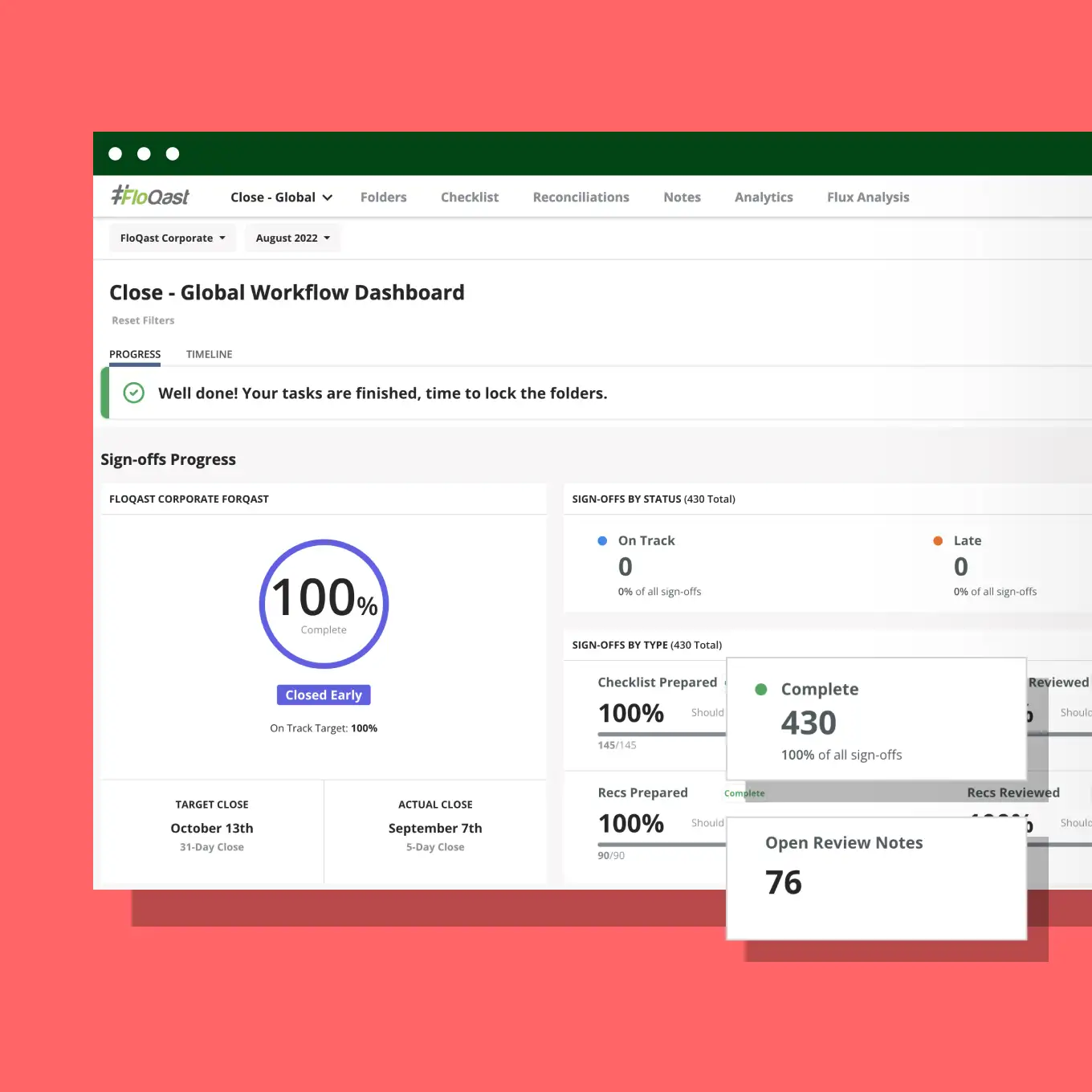Click the Late orange status dot

938,541
